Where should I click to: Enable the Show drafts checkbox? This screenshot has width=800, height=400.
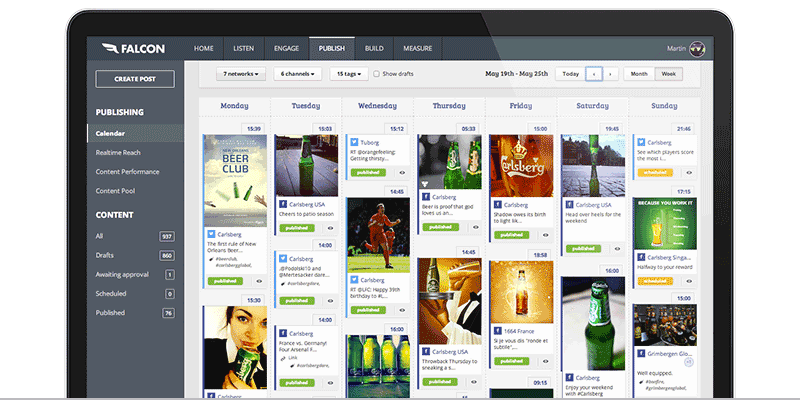376,74
